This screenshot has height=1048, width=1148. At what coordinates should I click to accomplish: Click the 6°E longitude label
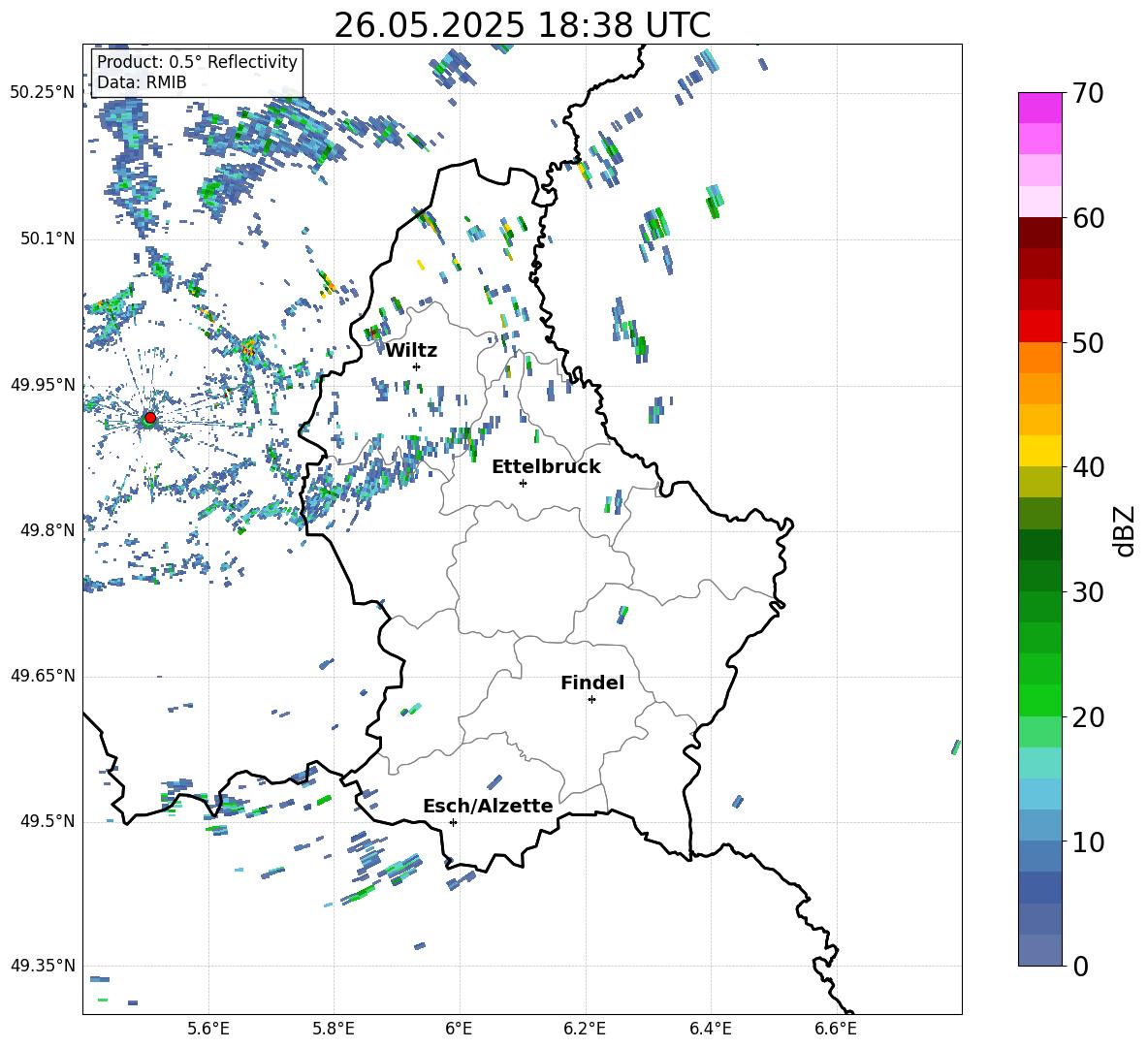coord(459,1030)
